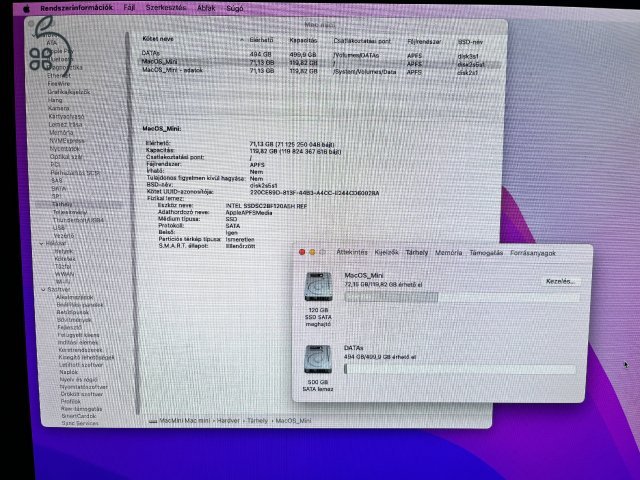
Task: Open the Súgó menu
Action: point(235,8)
